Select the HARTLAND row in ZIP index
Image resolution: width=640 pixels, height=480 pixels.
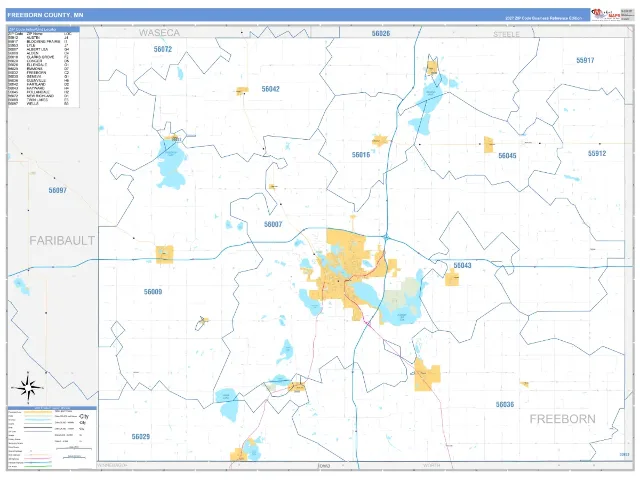pyautogui.click(x=38, y=84)
